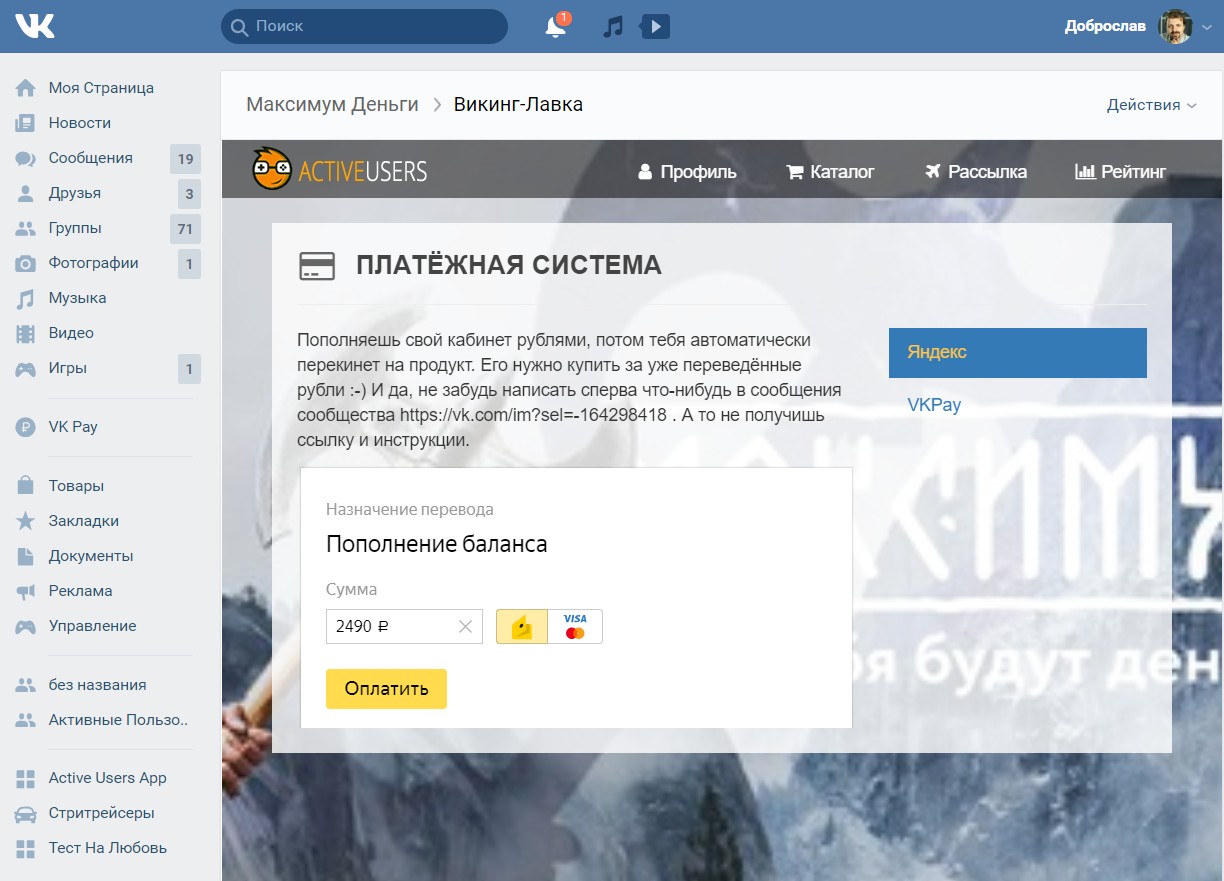Click the PayPal-style VK Pay sidebar item
Screen dimensions: 1224x881
[x=73, y=427]
